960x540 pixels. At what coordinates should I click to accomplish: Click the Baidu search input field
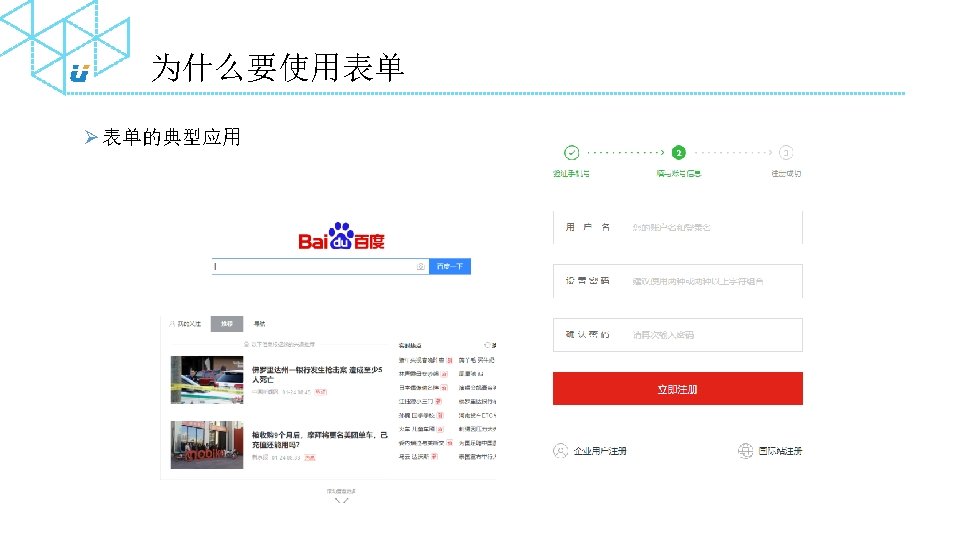320,266
